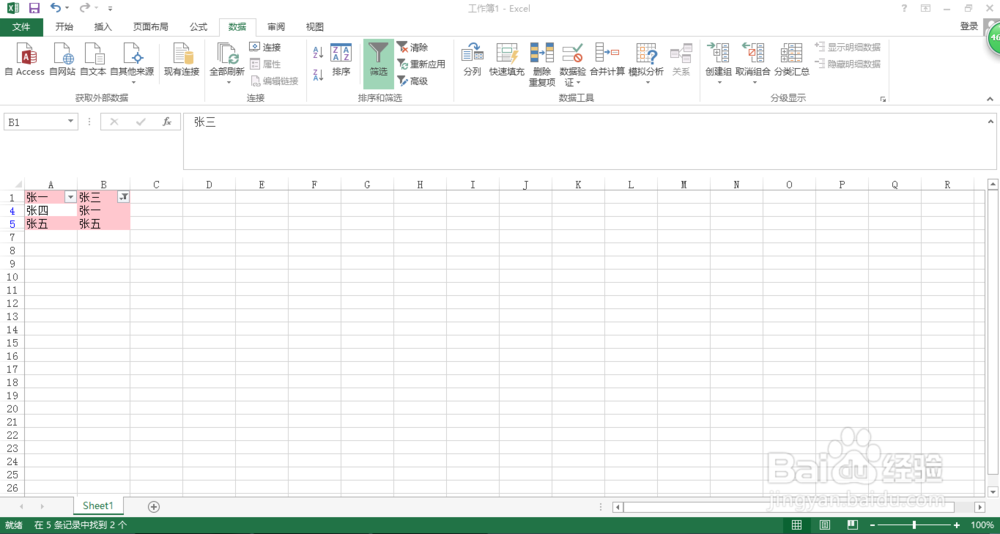The image size is (1000, 534).
Task: Click Consolidate (合并计算)
Action: tap(607, 61)
